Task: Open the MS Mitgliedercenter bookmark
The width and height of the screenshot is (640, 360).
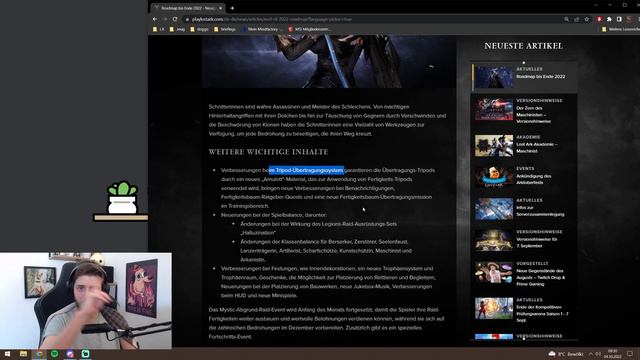Action: coord(309,29)
